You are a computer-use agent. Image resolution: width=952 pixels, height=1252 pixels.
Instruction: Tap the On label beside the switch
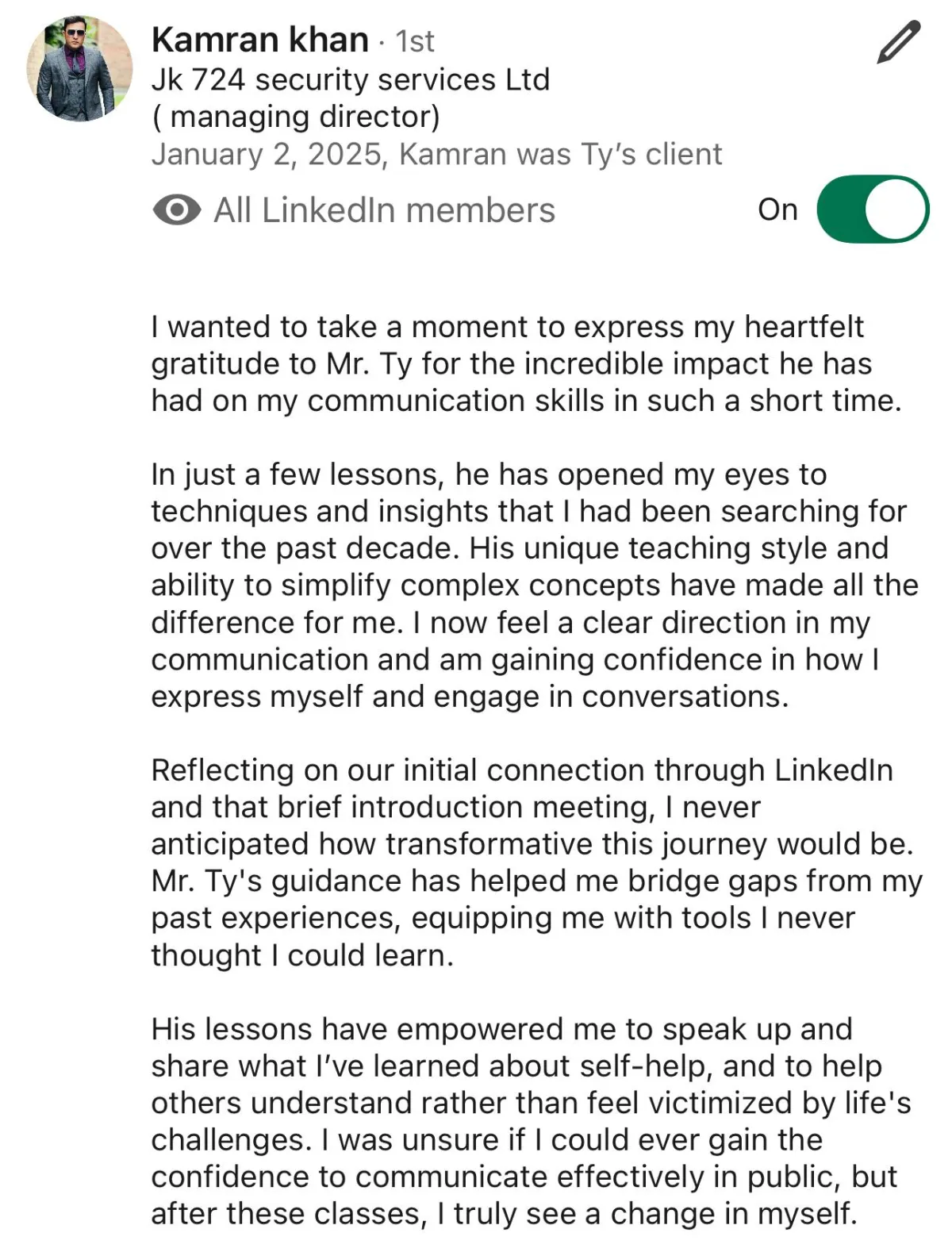[x=777, y=209]
